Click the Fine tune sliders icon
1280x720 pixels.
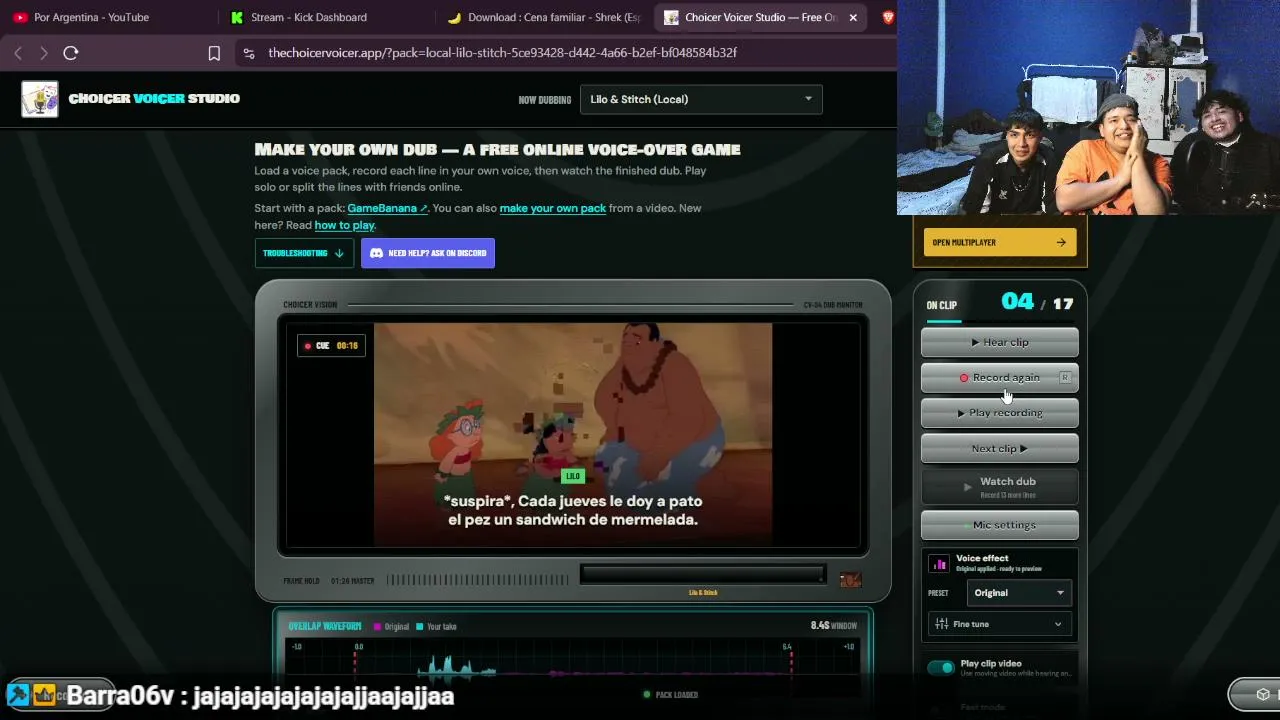tap(941, 624)
